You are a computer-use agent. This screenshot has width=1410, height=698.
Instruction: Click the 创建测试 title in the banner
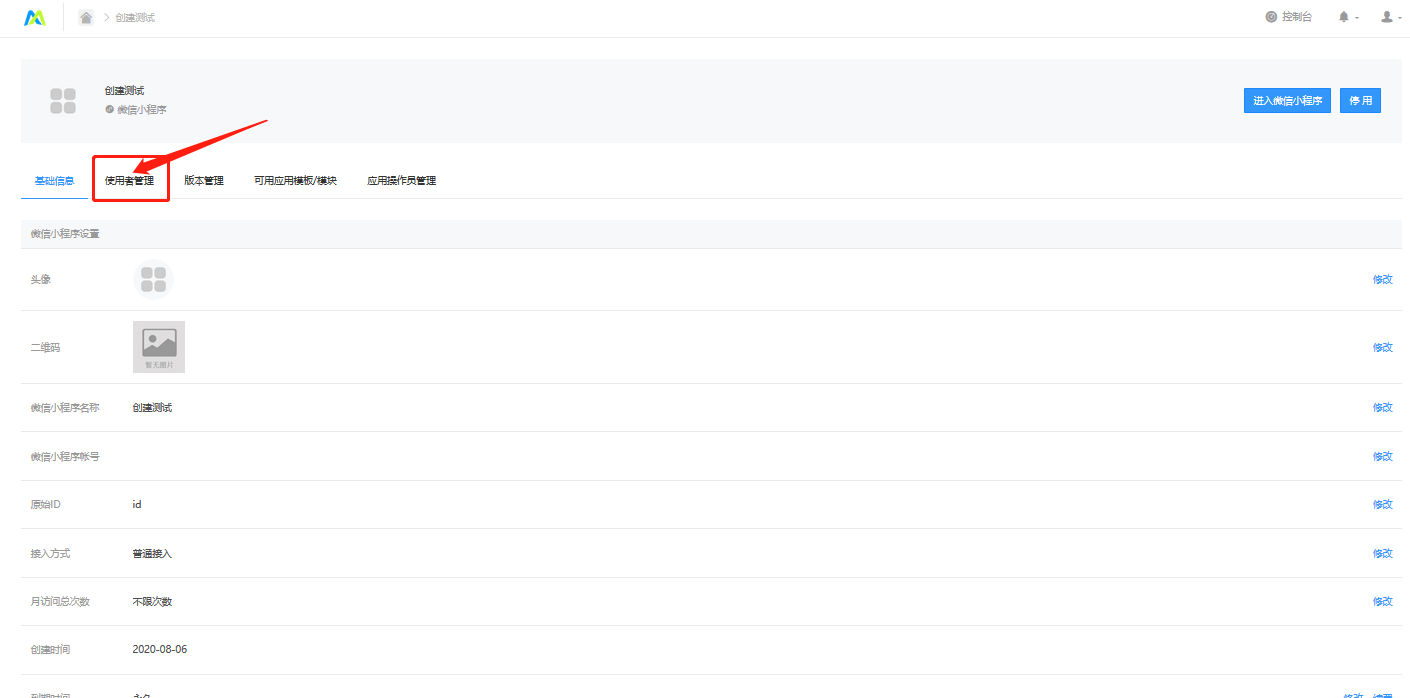click(x=124, y=91)
